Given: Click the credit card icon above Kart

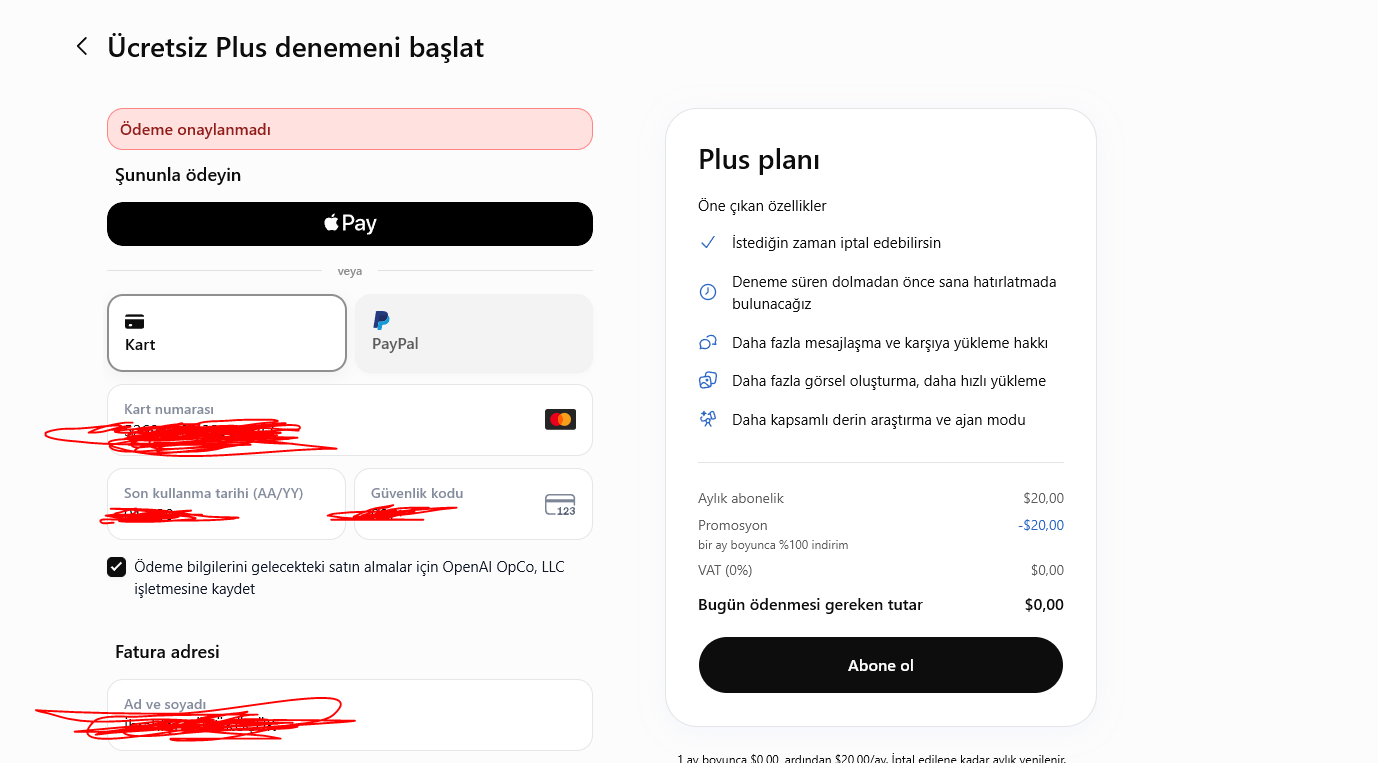Looking at the screenshot, I should pos(134,321).
